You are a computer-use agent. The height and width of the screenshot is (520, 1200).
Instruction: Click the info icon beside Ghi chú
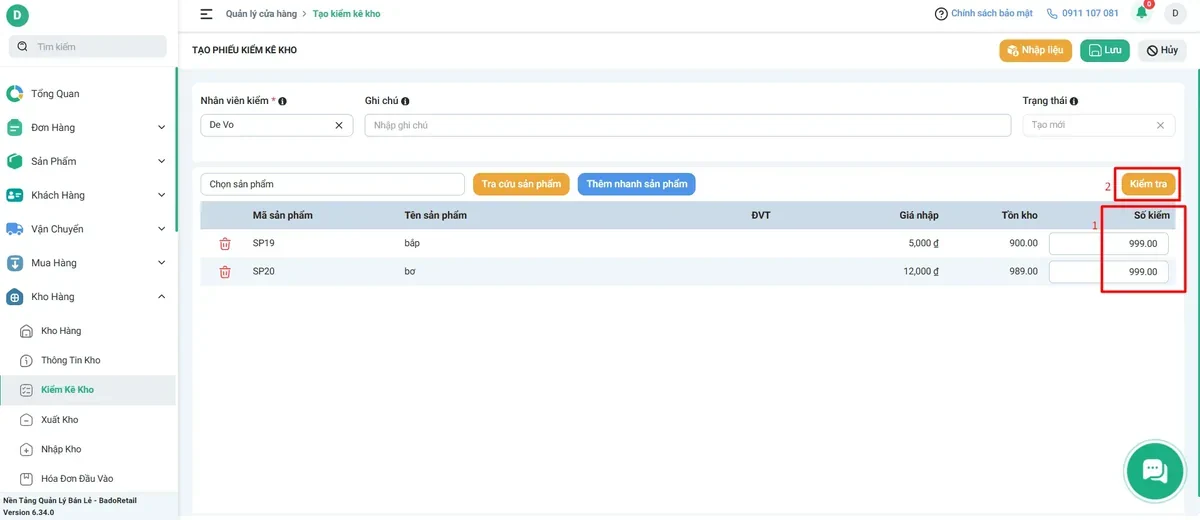(405, 101)
